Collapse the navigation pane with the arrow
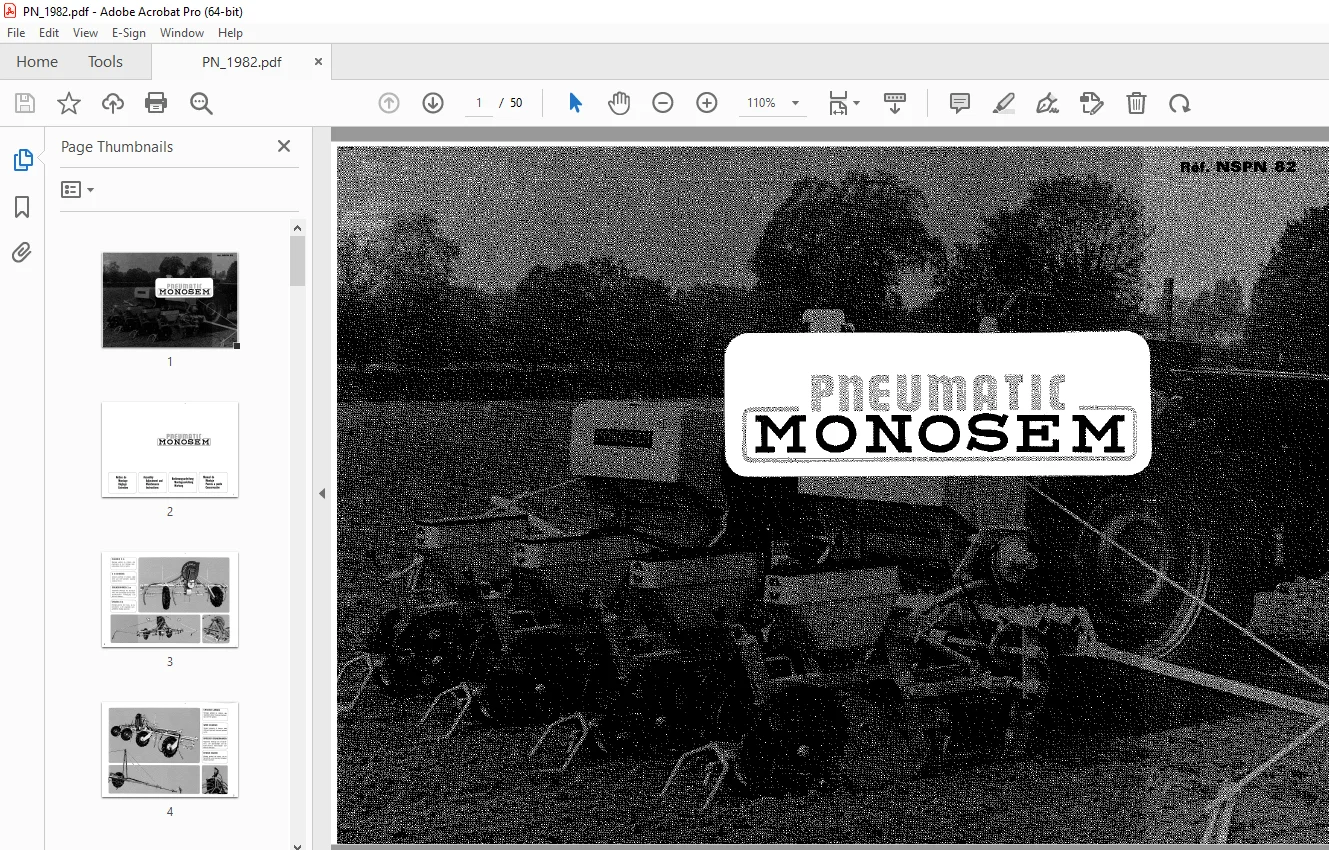Image resolution: width=1329 pixels, height=850 pixels. click(322, 493)
